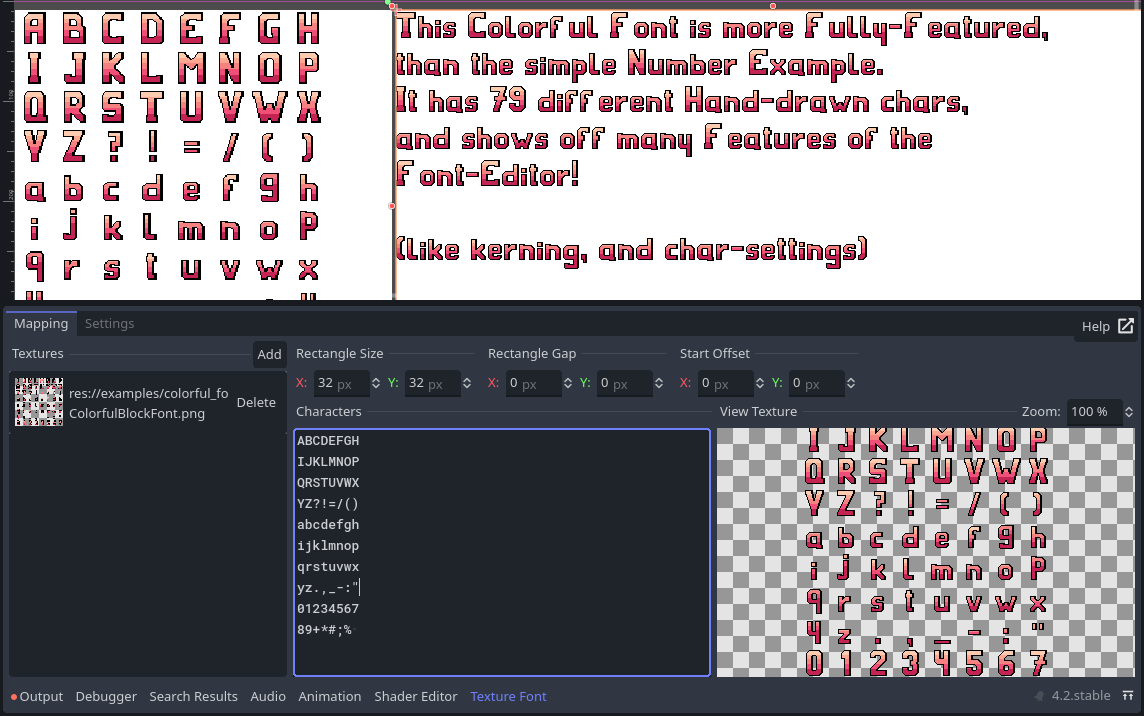Open the Shader Editor panel
1144x716 pixels.
416,696
